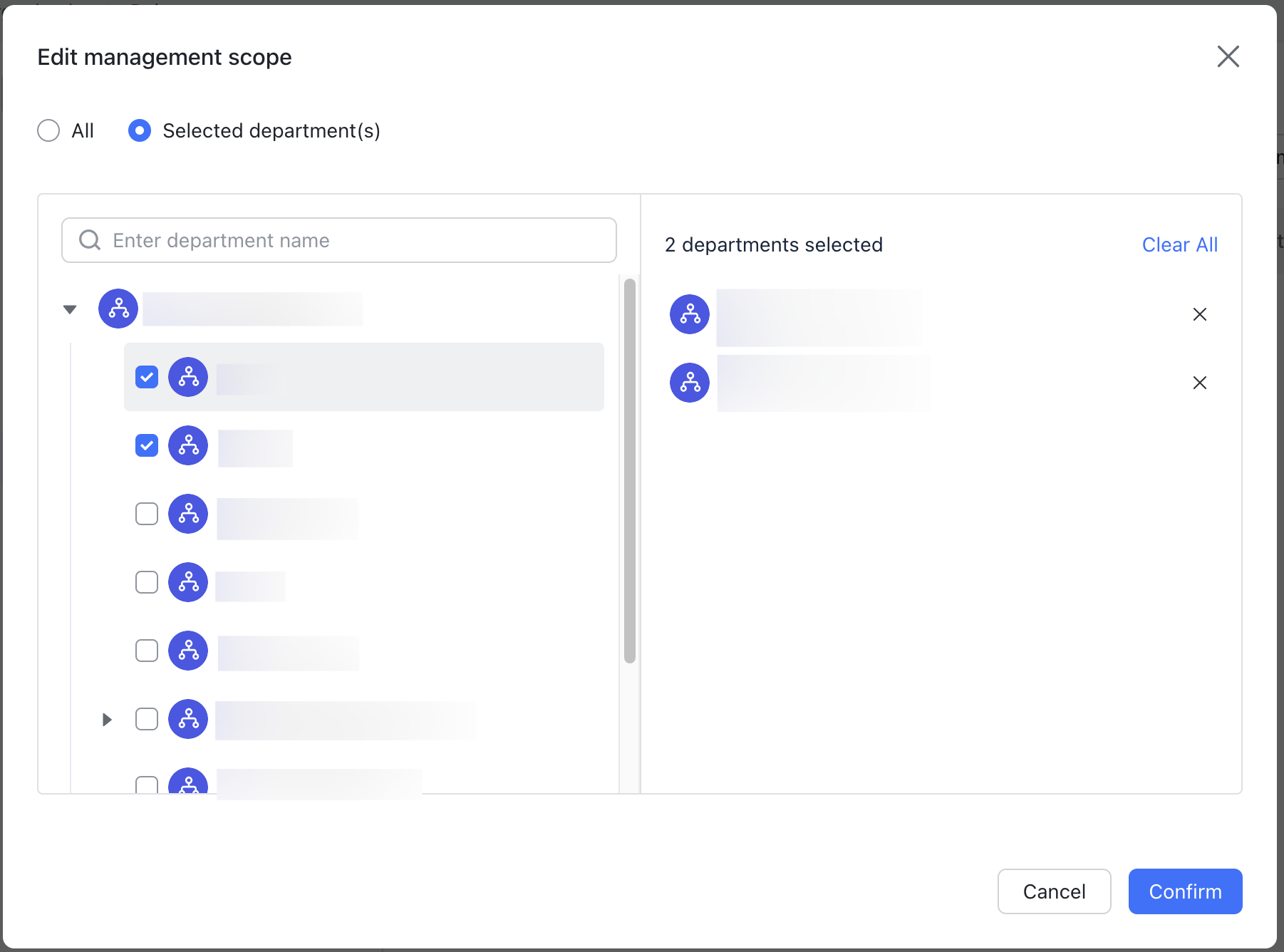1284x952 pixels.
Task: Uncheck the first selected department checkbox
Action: (x=146, y=377)
